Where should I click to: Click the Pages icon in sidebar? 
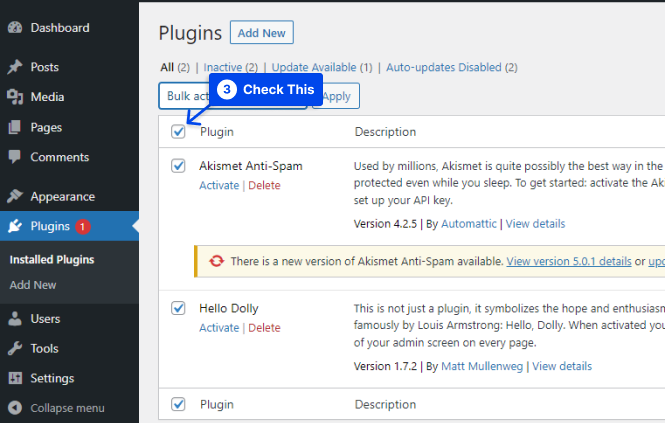(x=15, y=127)
